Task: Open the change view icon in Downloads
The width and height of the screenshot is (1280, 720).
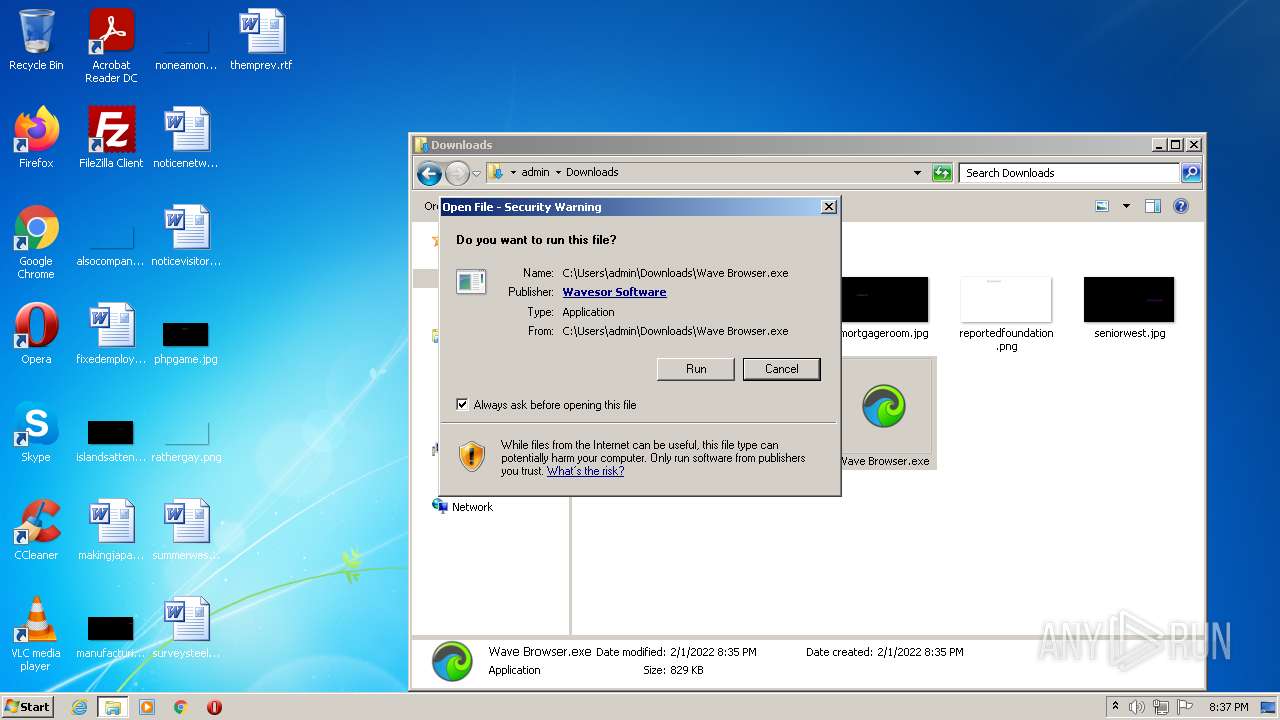Action: (x=1102, y=206)
